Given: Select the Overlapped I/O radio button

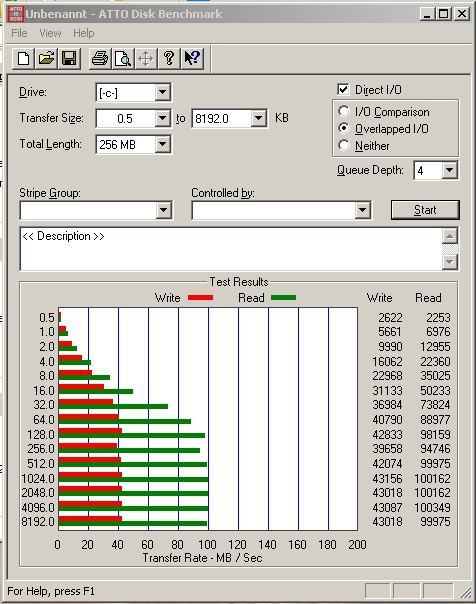Looking at the screenshot, I should coord(344,128).
